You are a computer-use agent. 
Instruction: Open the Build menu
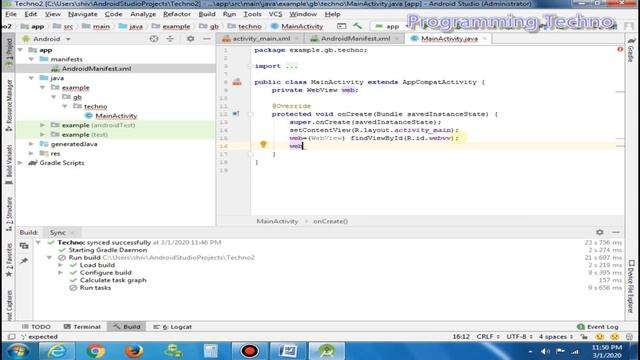pos(207,14)
